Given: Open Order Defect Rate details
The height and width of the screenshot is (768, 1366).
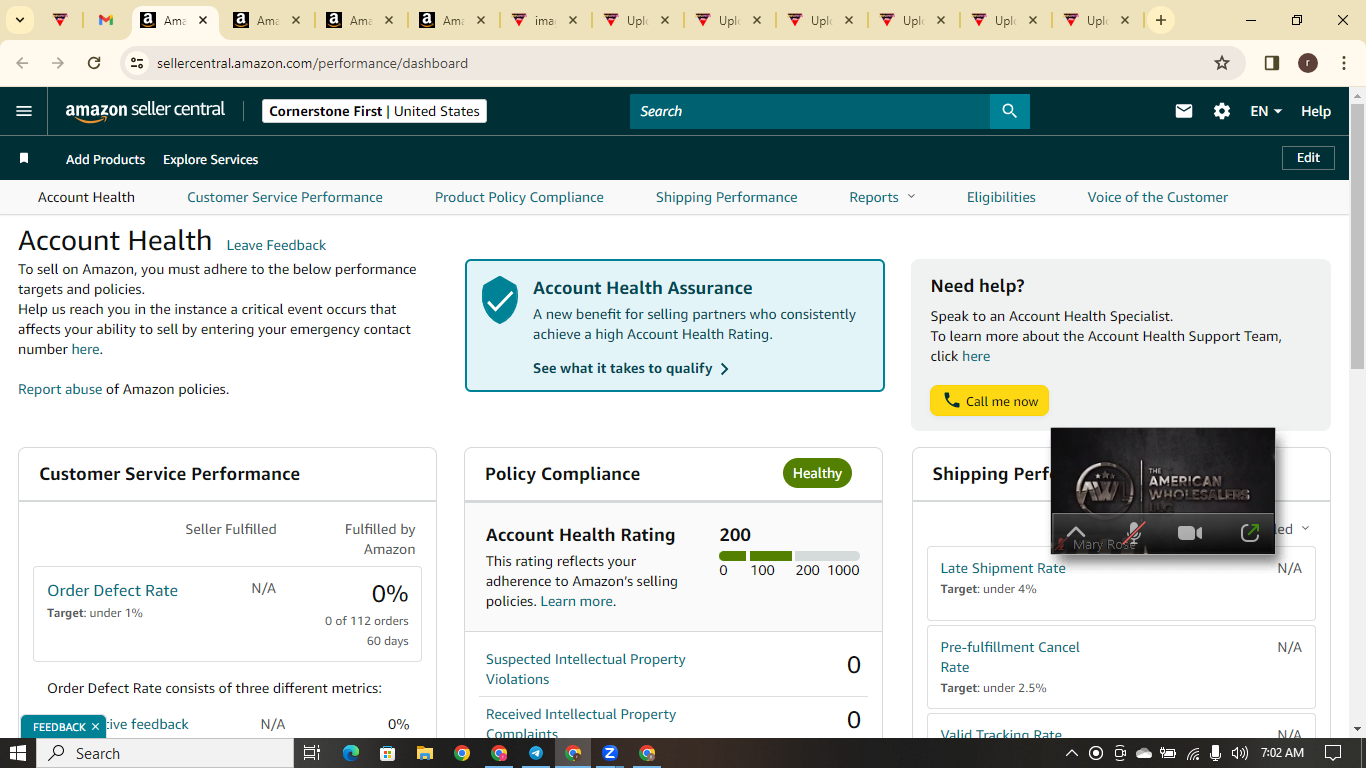Looking at the screenshot, I should [x=112, y=590].
